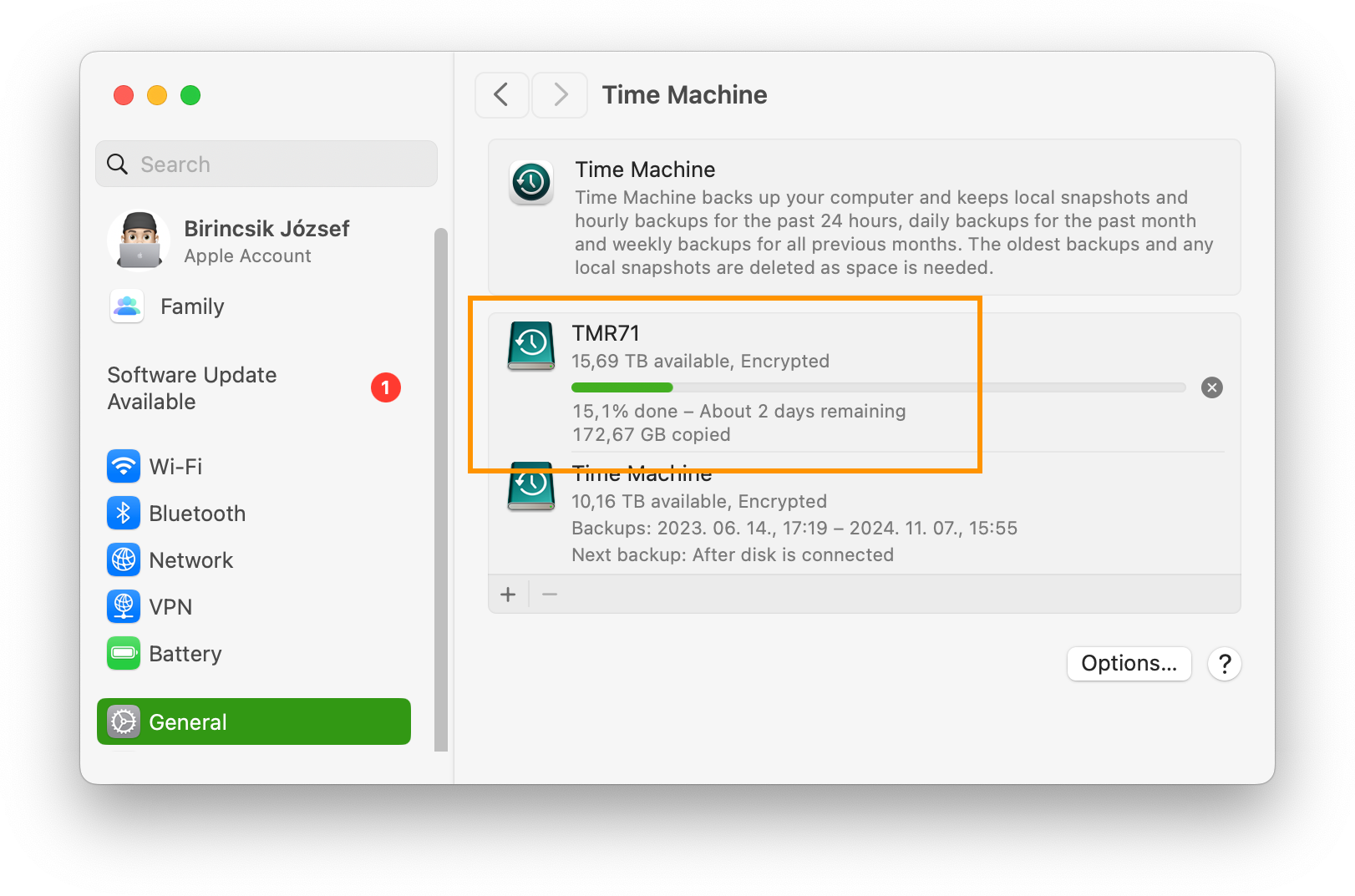Click the TMR71 backup progress bar
Screen dimensions: 1355x896
tap(878, 387)
